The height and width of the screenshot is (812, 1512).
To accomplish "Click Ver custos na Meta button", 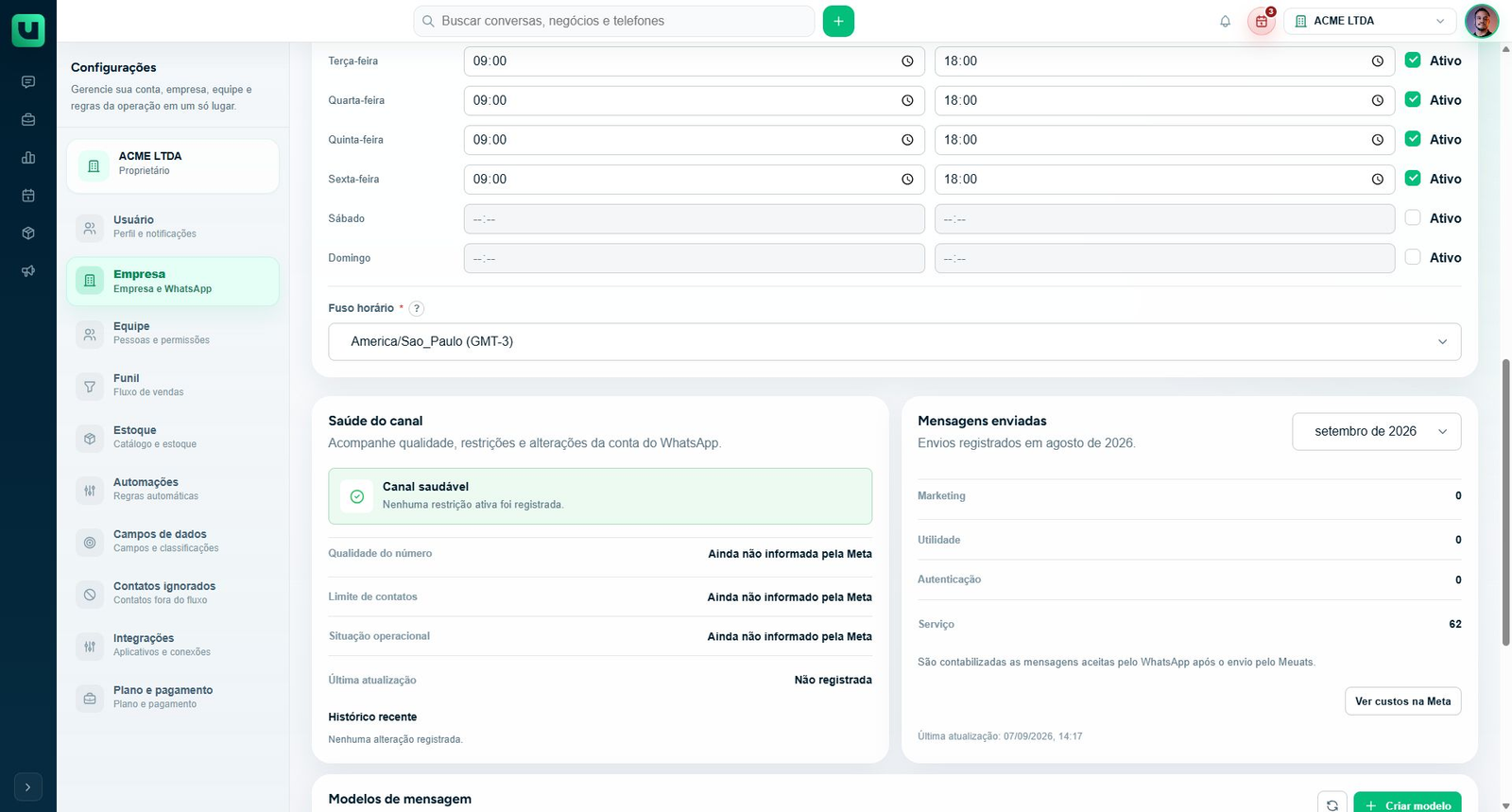I will [x=1402, y=701].
